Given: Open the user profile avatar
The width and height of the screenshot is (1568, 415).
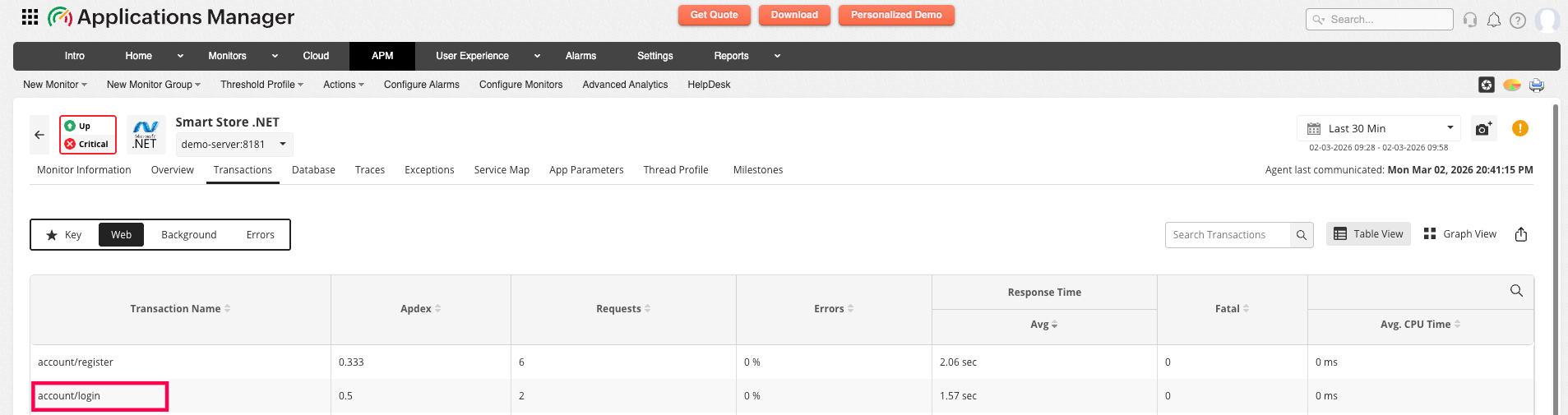Looking at the screenshot, I should [1547, 20].
